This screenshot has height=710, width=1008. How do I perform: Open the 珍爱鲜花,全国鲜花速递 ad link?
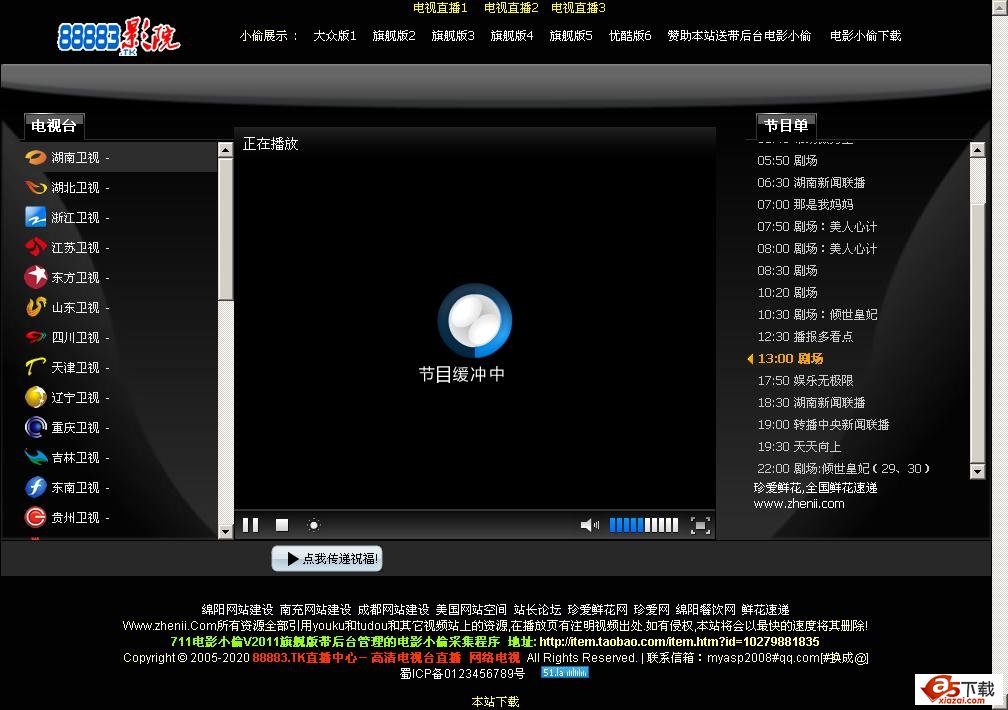[815, 487]
